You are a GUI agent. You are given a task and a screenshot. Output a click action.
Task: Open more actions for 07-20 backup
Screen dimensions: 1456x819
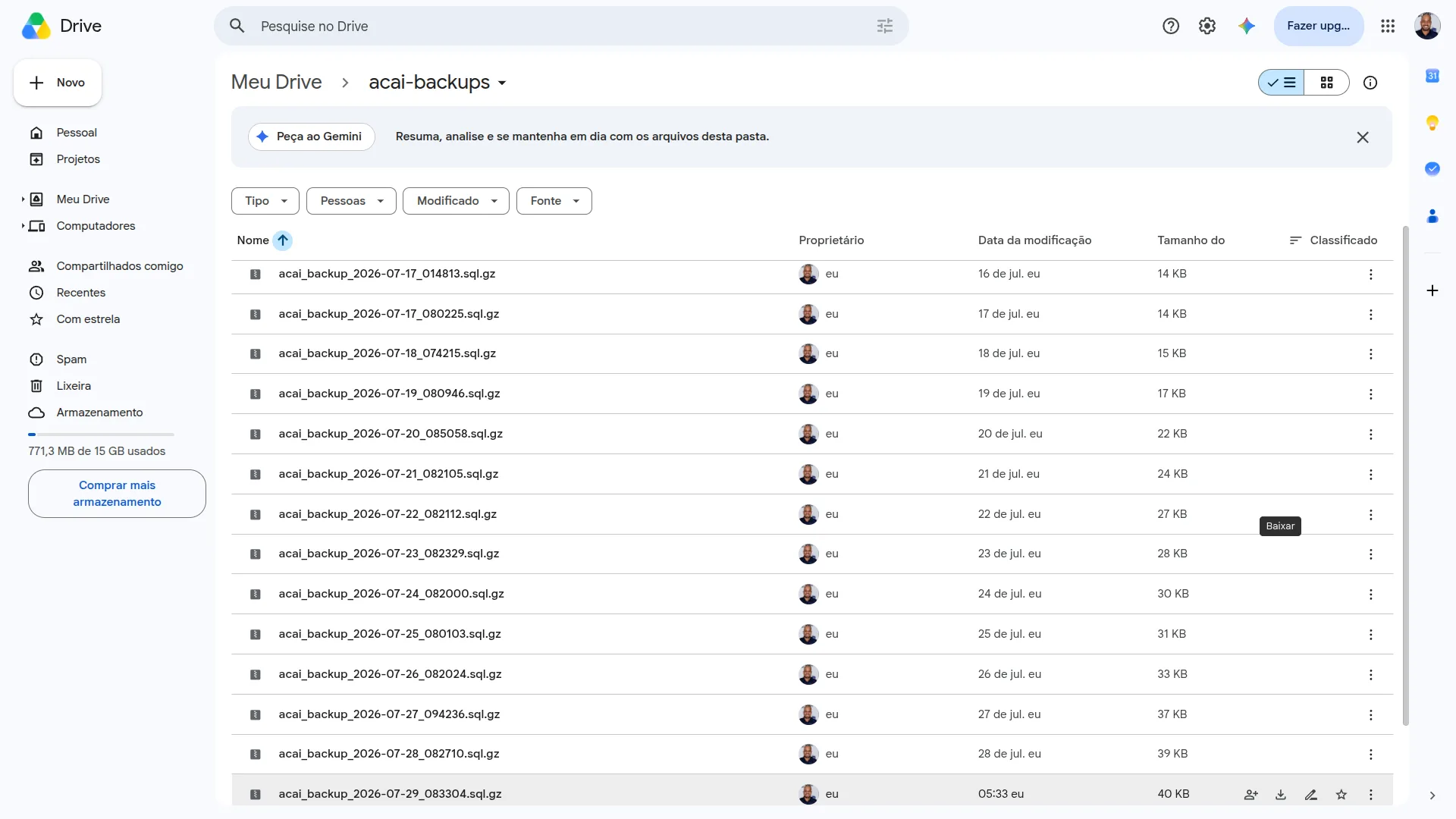coord(1371,435)
